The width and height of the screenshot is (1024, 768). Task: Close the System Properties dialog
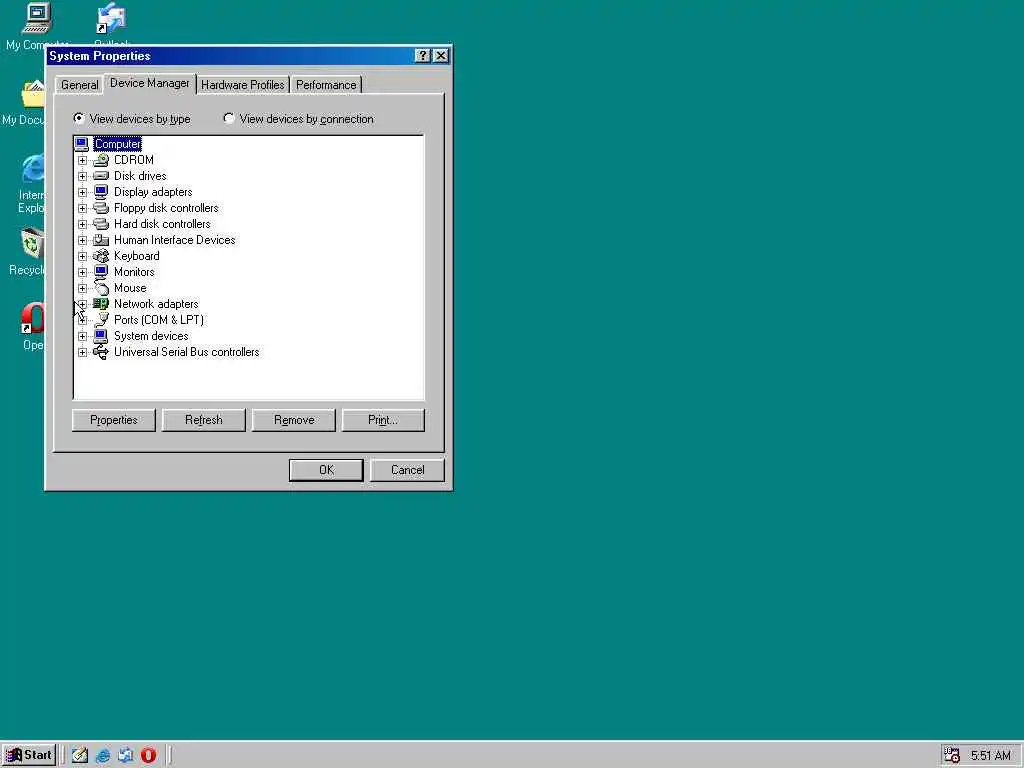pyautogui.click(x=441, y=56)
